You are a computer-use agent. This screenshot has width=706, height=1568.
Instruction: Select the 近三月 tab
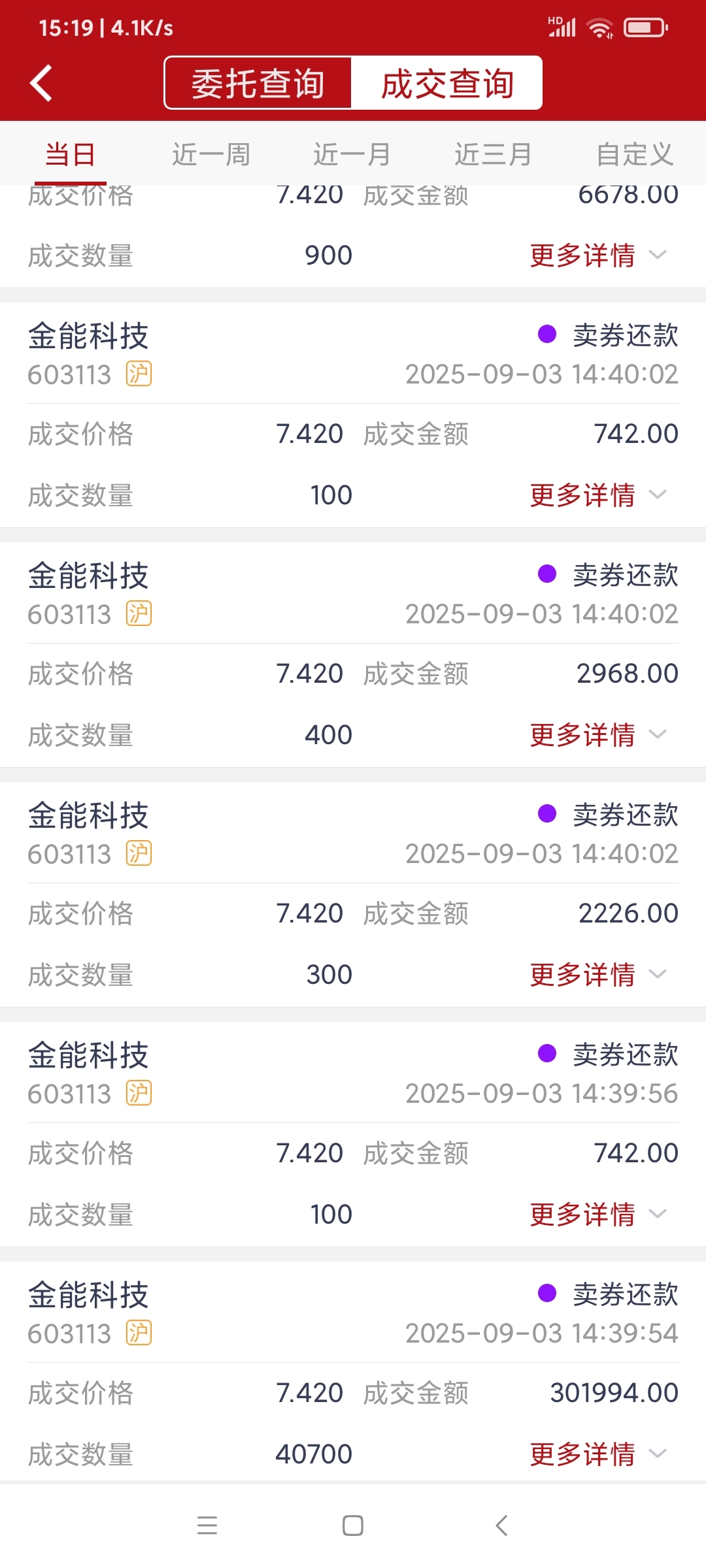click(x=494, y=155)
